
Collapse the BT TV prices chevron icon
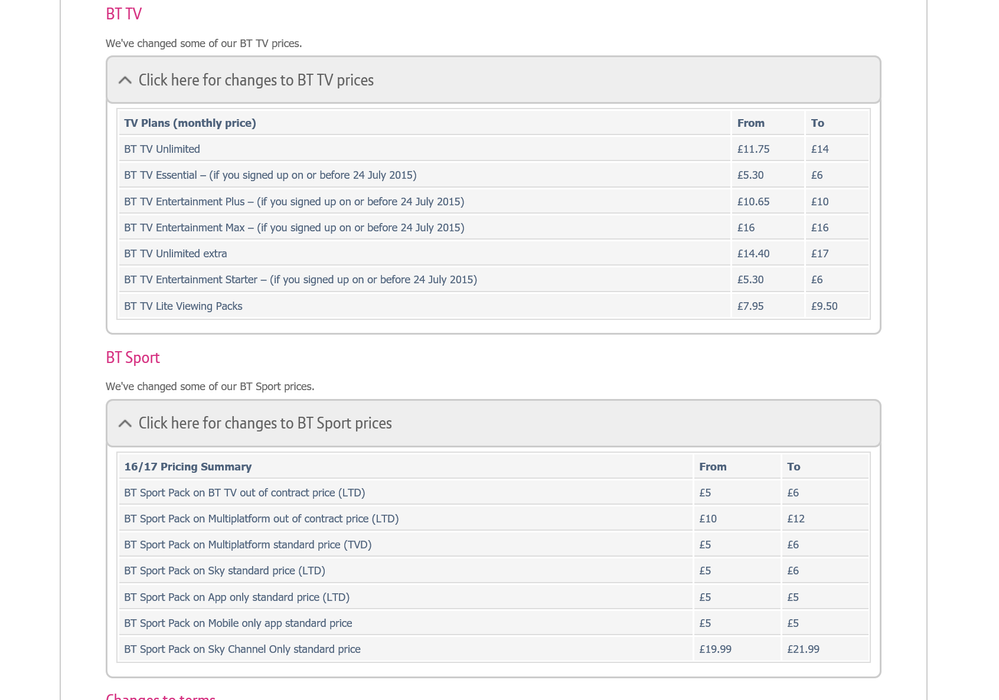pos(125,80)
